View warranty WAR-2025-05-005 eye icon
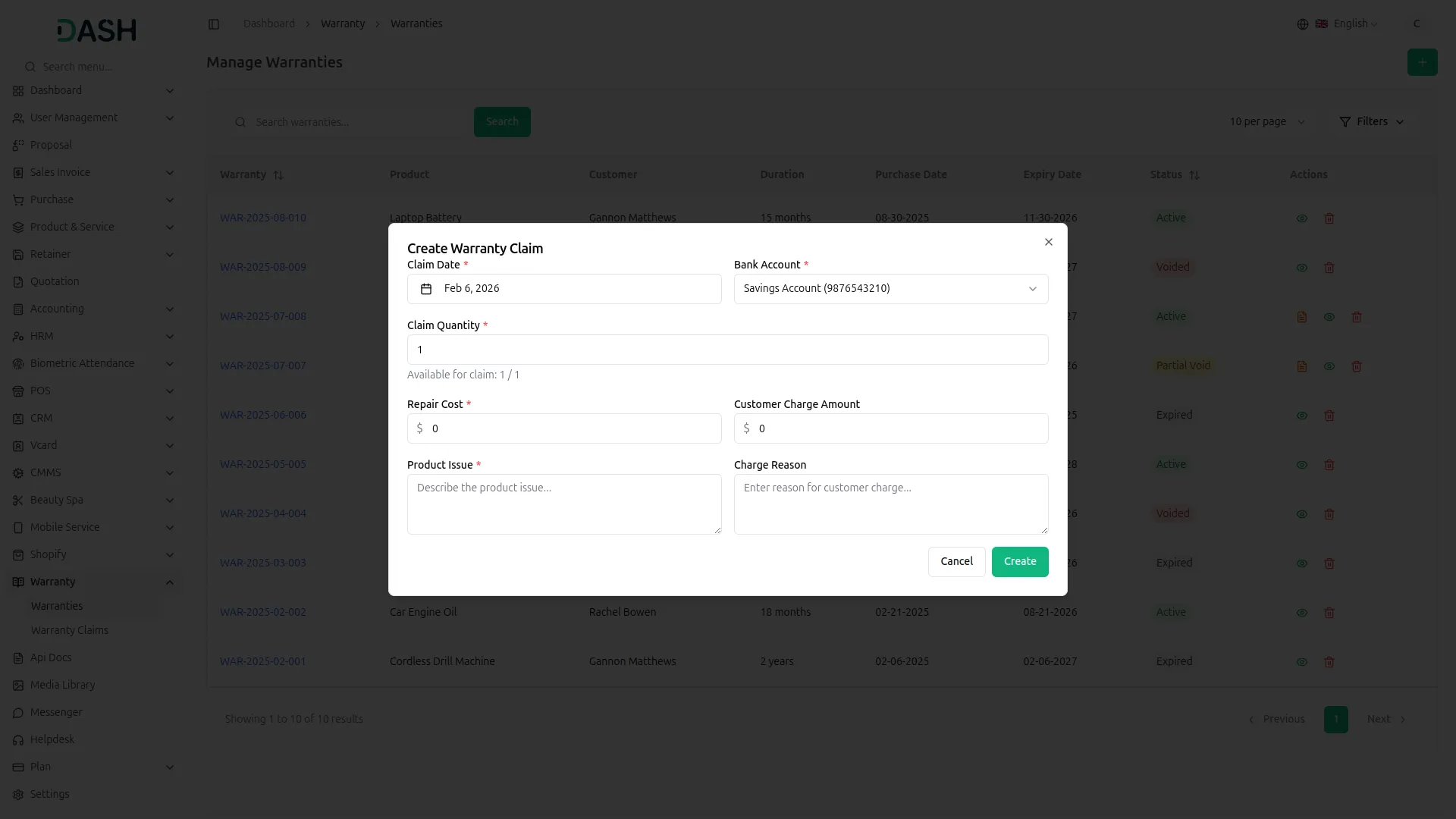 coord(1302,465)
